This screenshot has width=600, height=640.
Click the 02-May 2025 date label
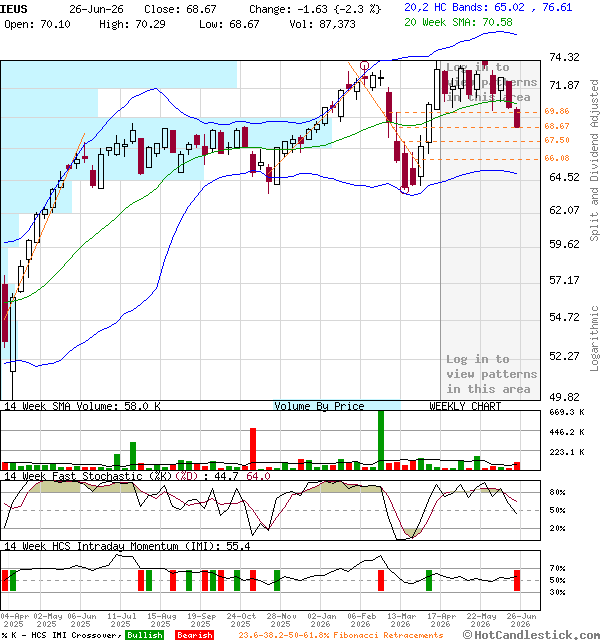click(48, 620)
